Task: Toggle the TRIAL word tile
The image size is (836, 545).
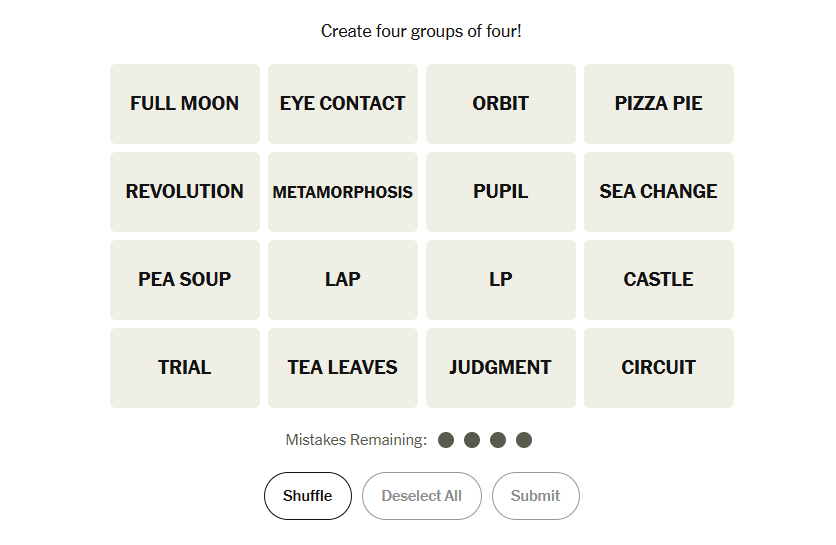Action: pyautogui.click(x=185, y=368)
